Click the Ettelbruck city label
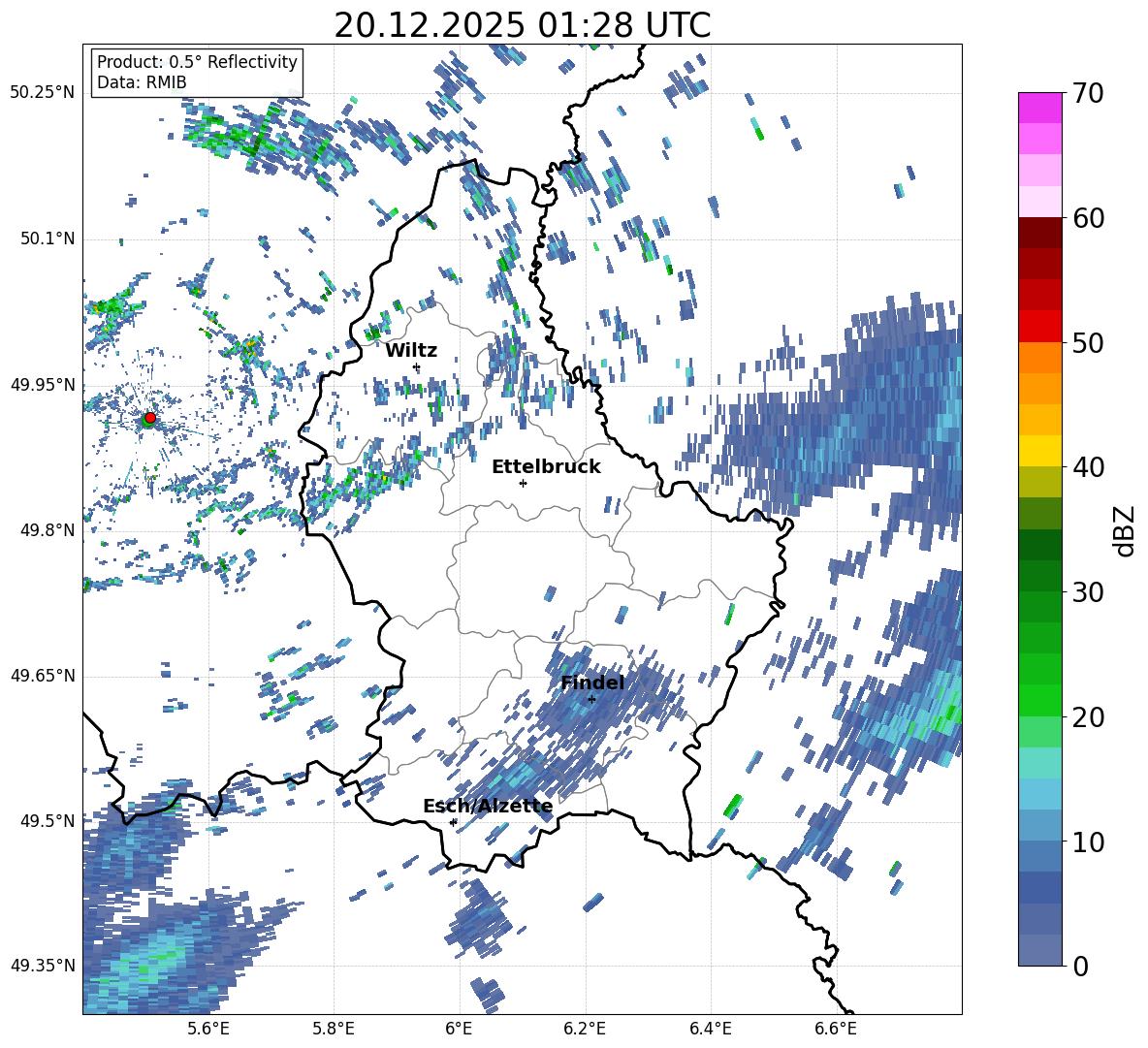This screenshot has width=1148, height=1048. [x=546, y=466]
